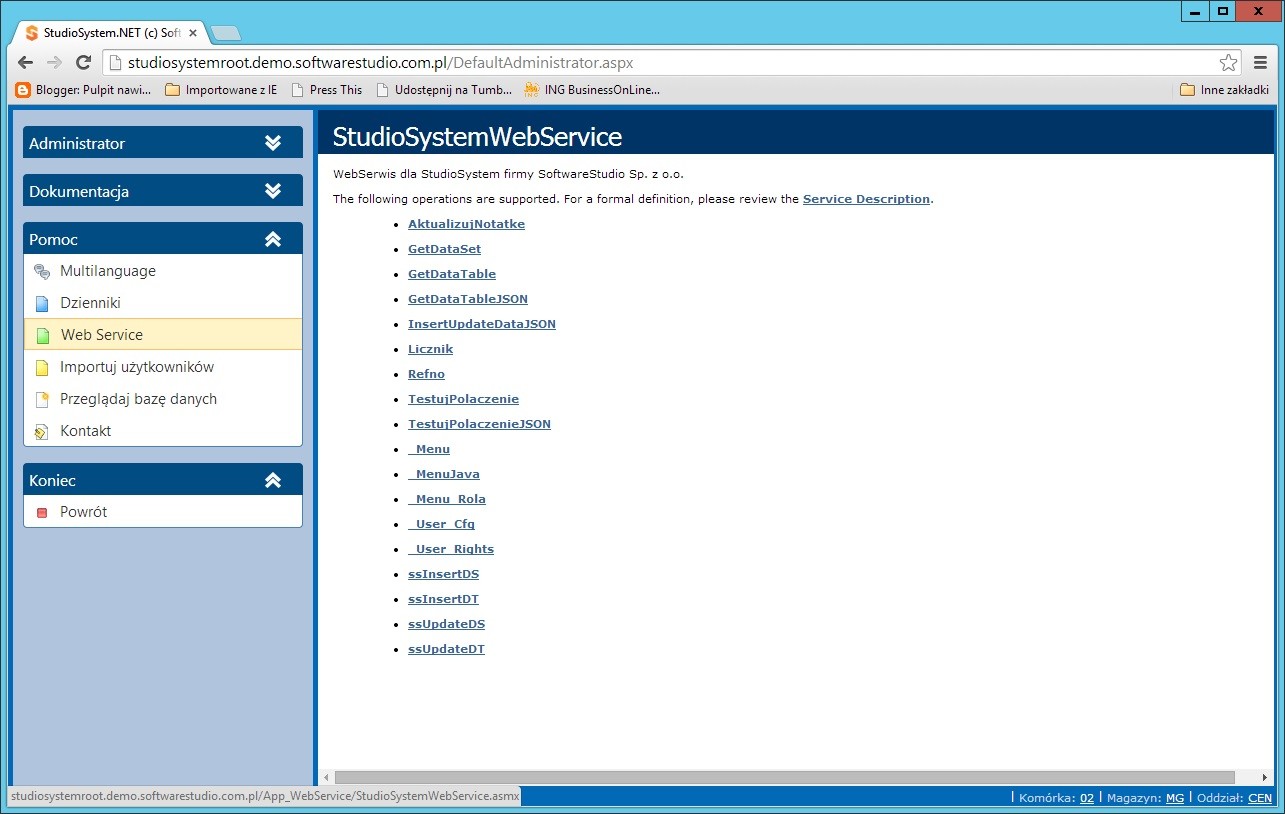Screen dimensions: 1285x814
Task: Open the Refno operation link
Action: (x=426, y=374)
